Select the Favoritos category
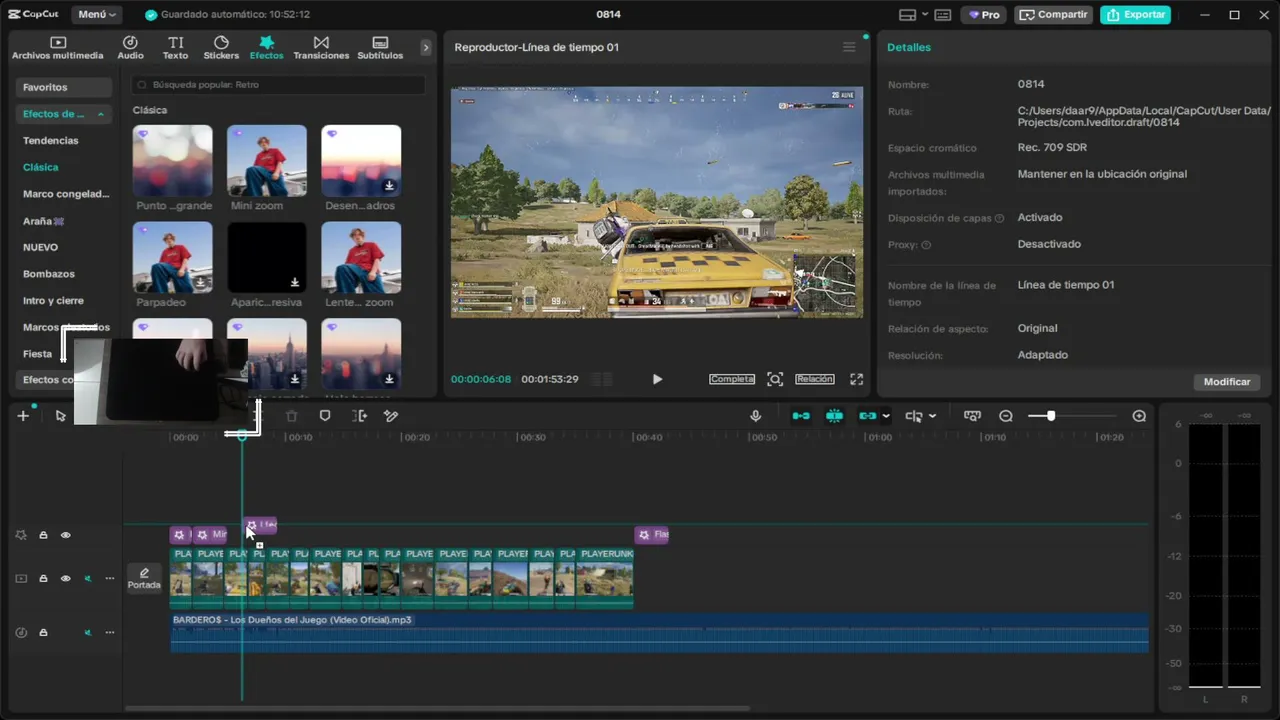 tap(63, 87)
